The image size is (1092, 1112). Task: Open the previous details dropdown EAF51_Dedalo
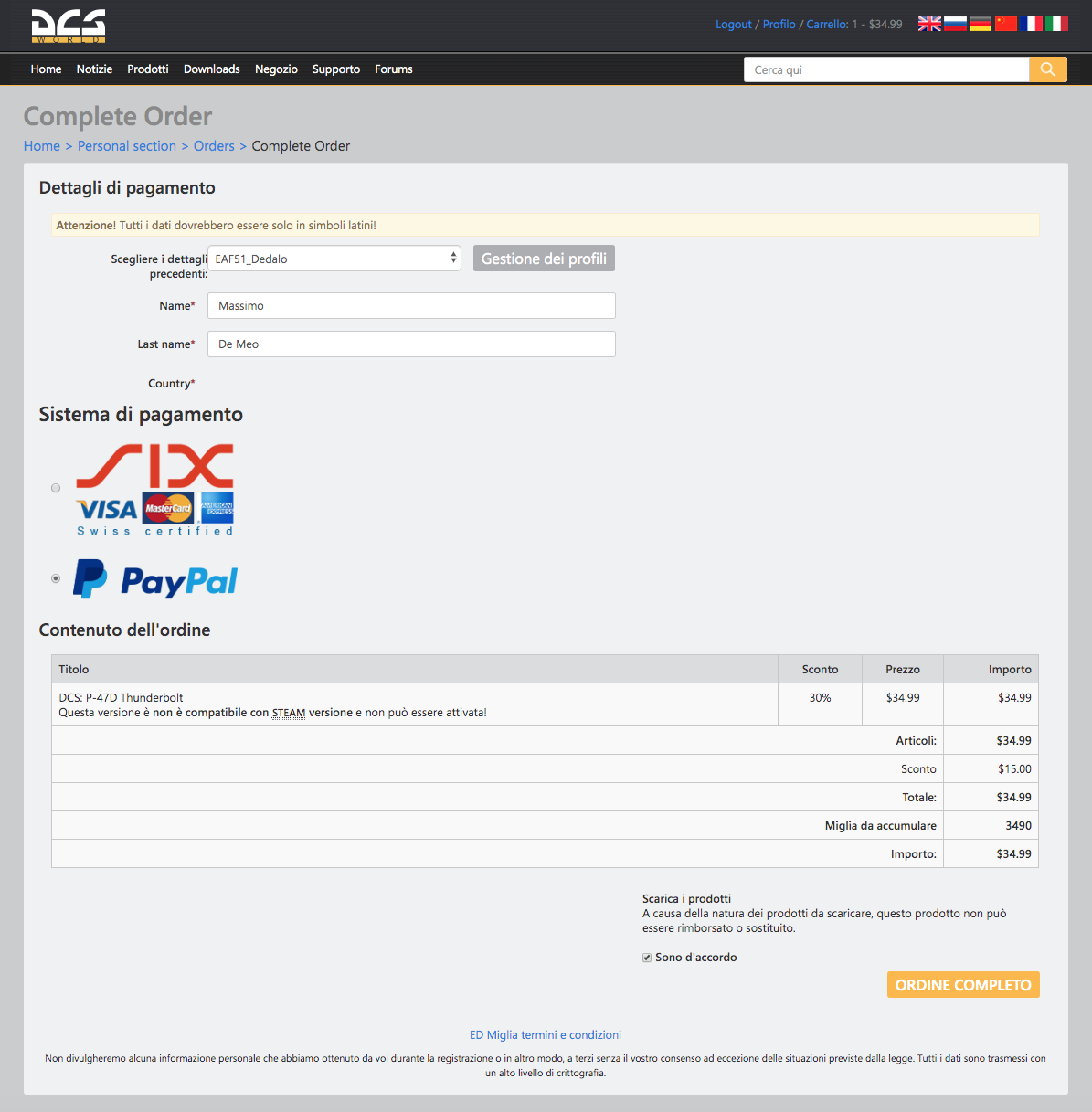coord(334,259)
